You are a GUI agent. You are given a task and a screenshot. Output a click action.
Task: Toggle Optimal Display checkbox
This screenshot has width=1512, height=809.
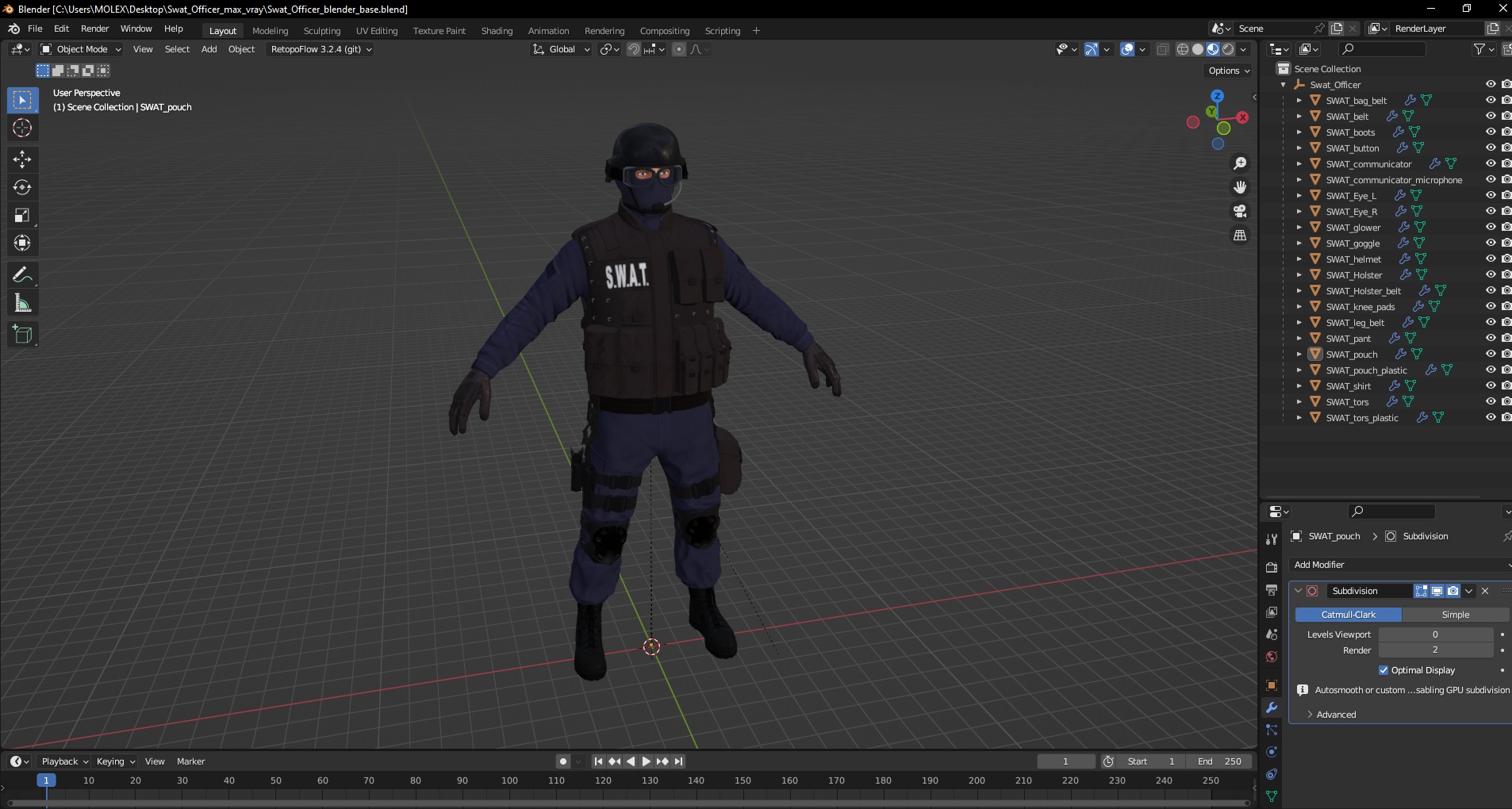(x=1383, y=670)
